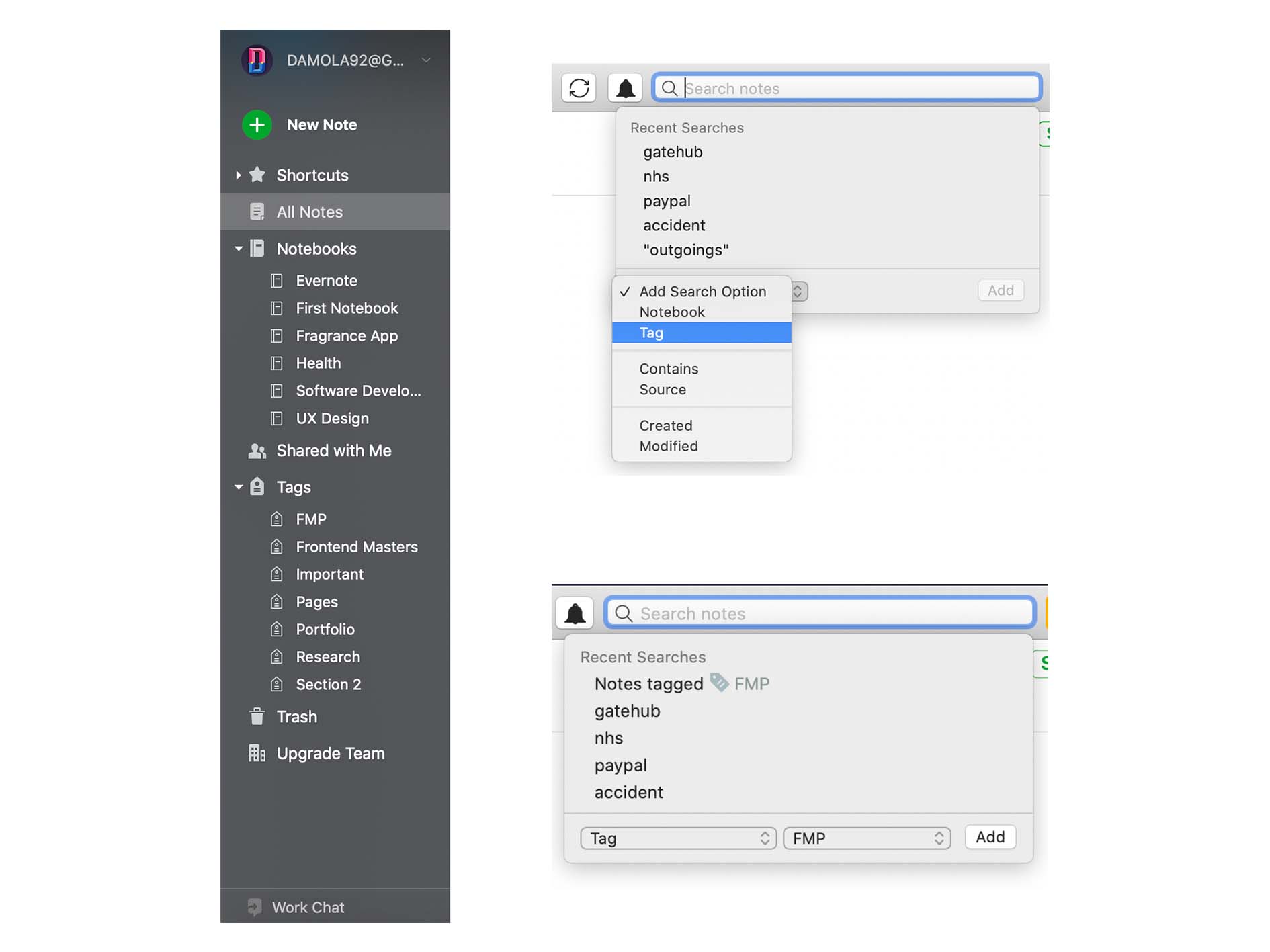This screenshot has height=952, width=1270.
Task: Click the Health notebook icon
Action: [276, 363]
